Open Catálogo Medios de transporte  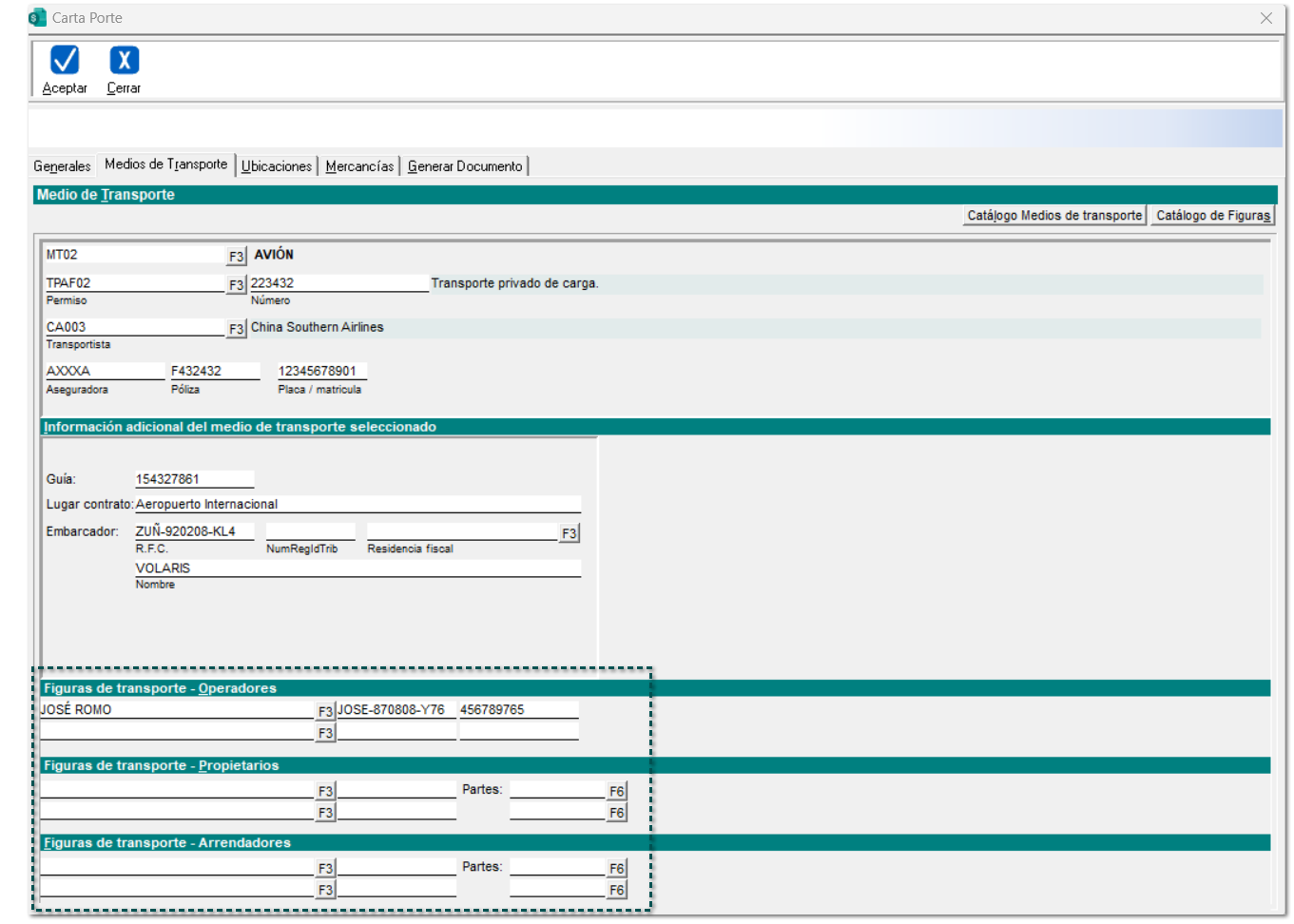(1053, 216)
